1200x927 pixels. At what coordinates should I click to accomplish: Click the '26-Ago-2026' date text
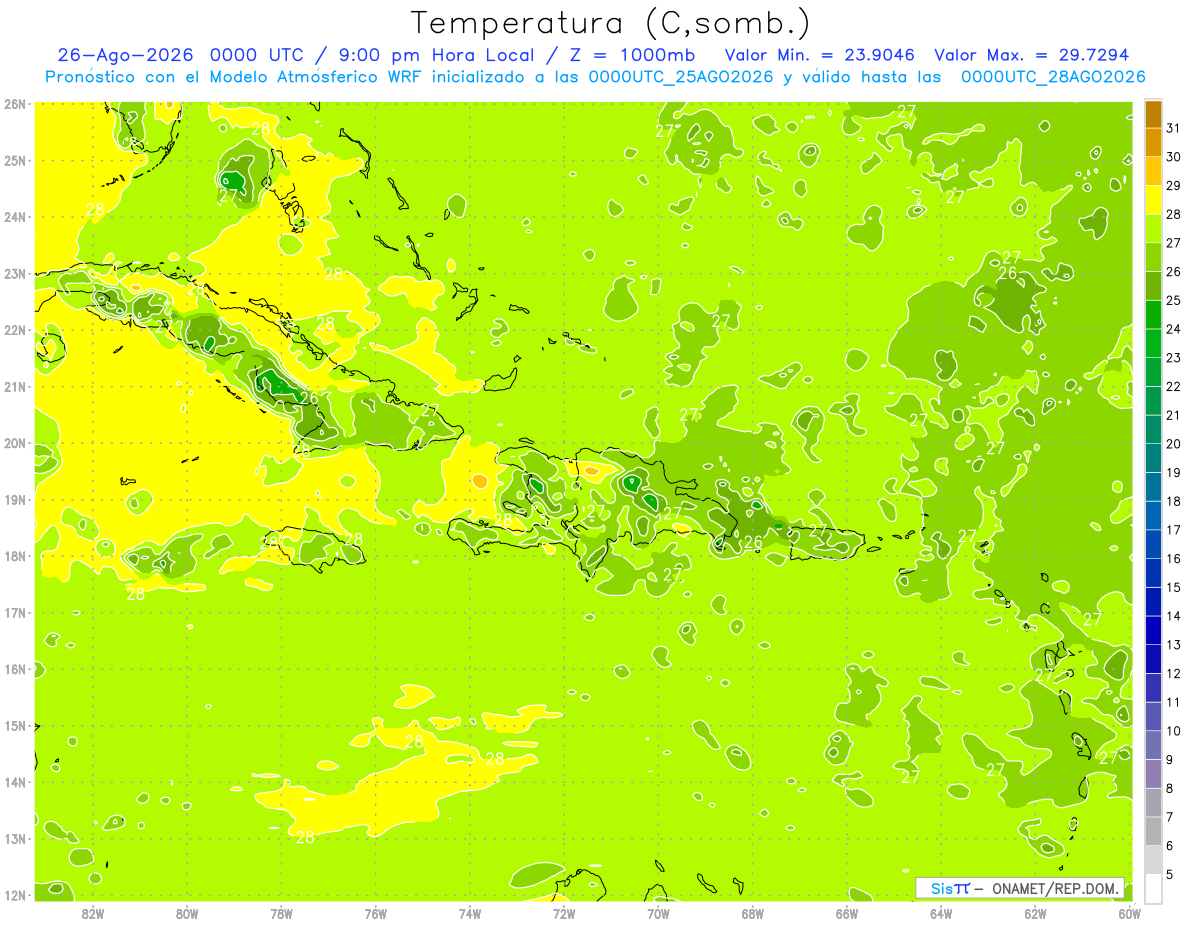tap(125, 54)
